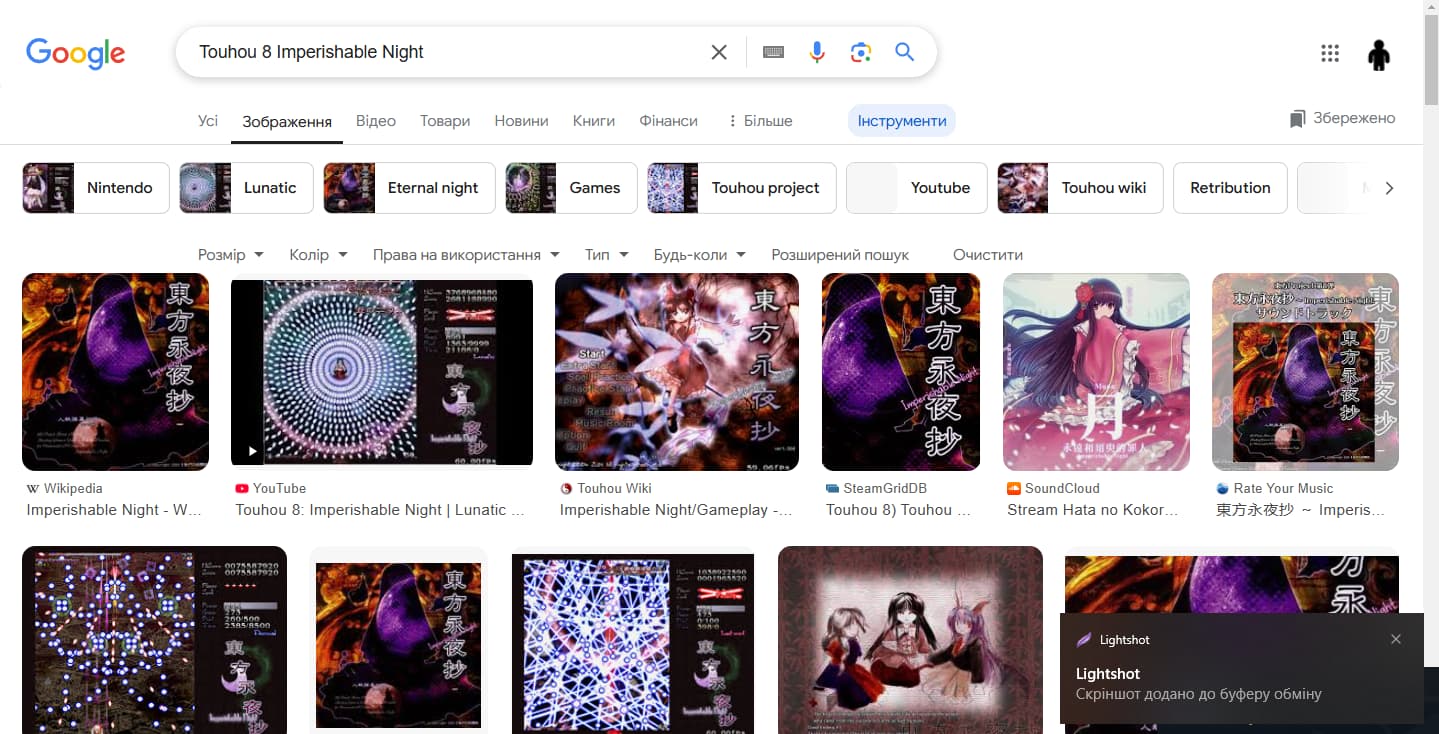The height and width of the screenshot is (734, 1439).
Task: Open the "Touhou 8) Touhou ..." result title
Action: (x=899, y=510)
